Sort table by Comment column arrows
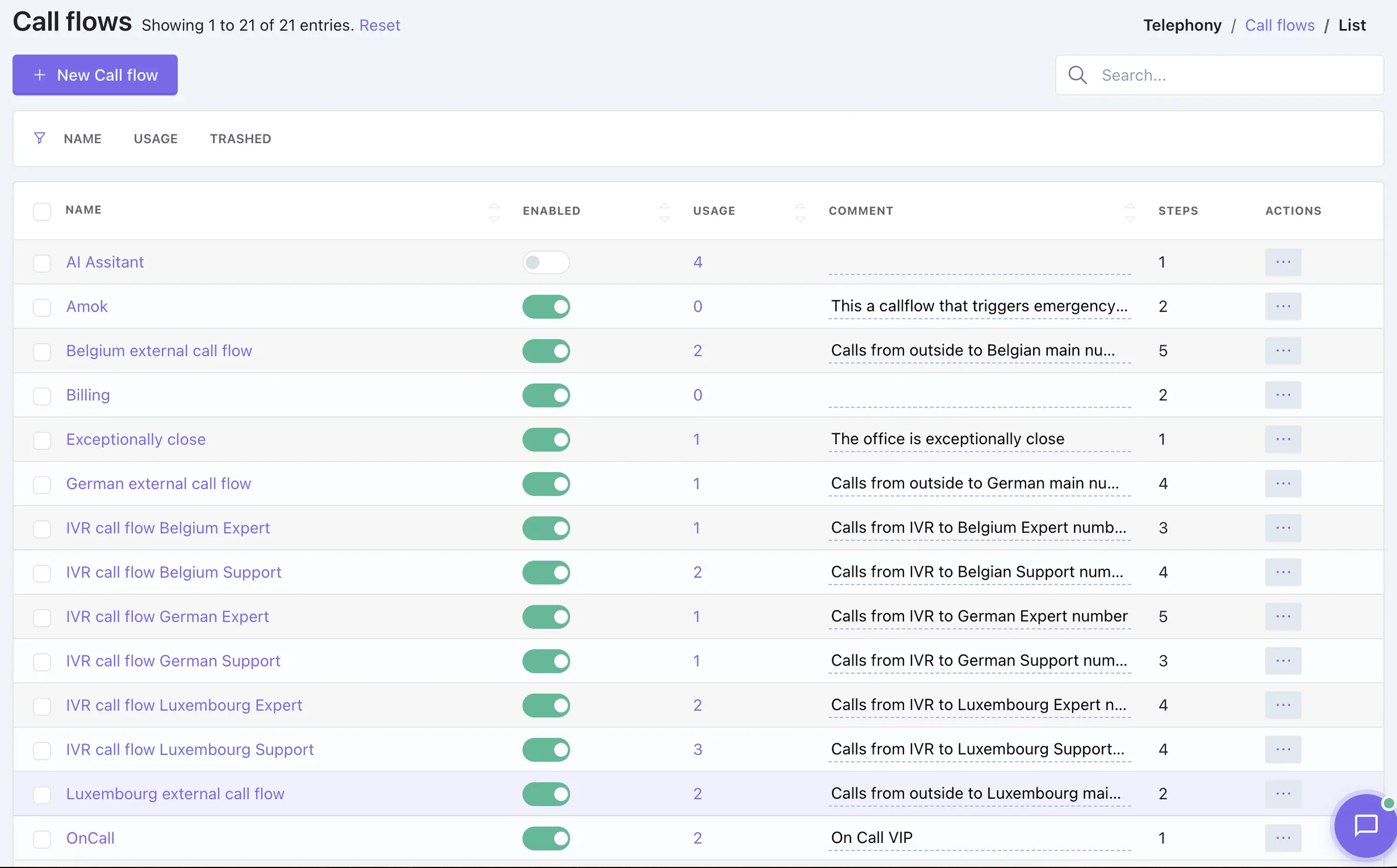Screen dimensions: 1397x868 [x=1129, y=212]
